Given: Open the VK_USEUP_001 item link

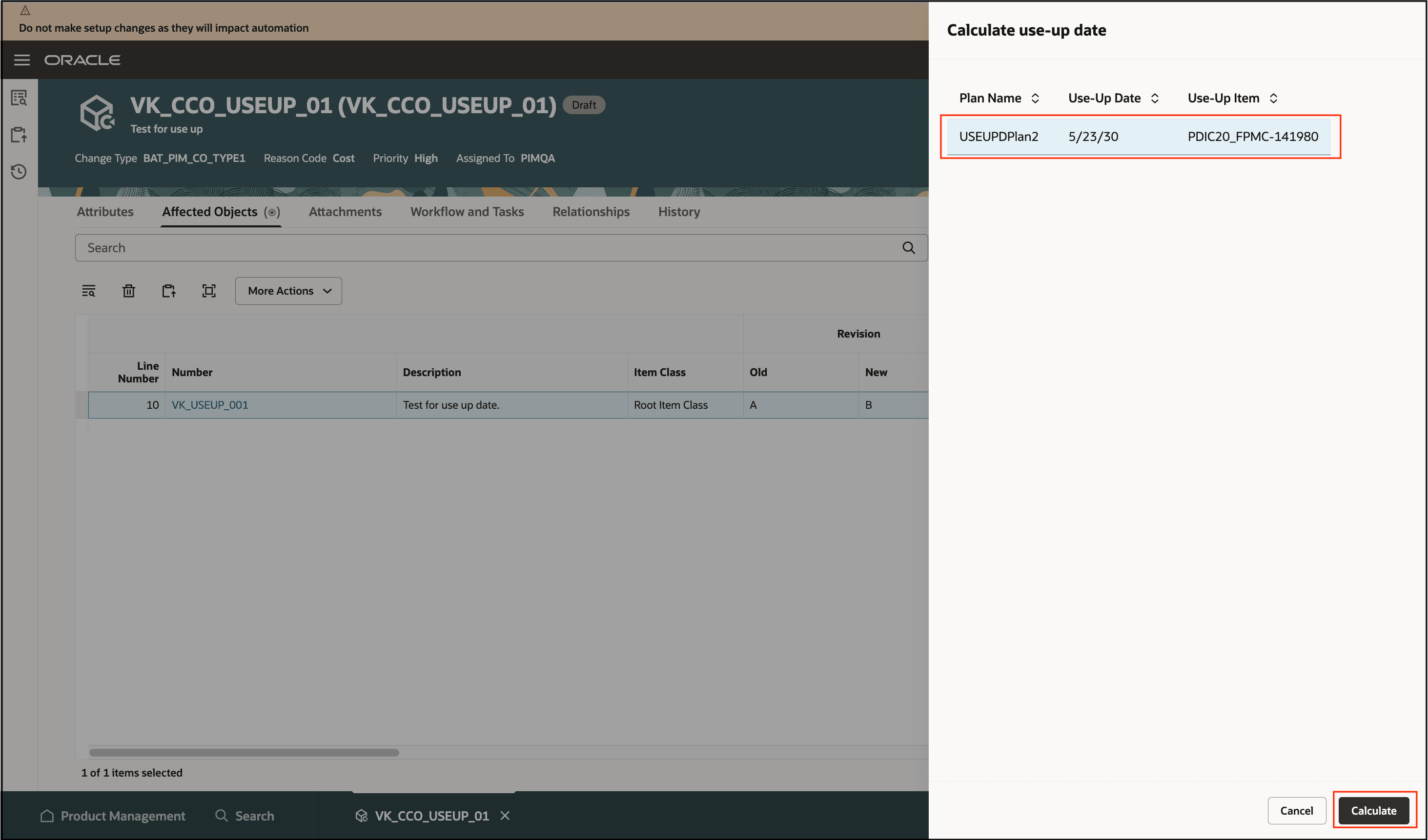Looking at the screenshot, I should [210, 404].
